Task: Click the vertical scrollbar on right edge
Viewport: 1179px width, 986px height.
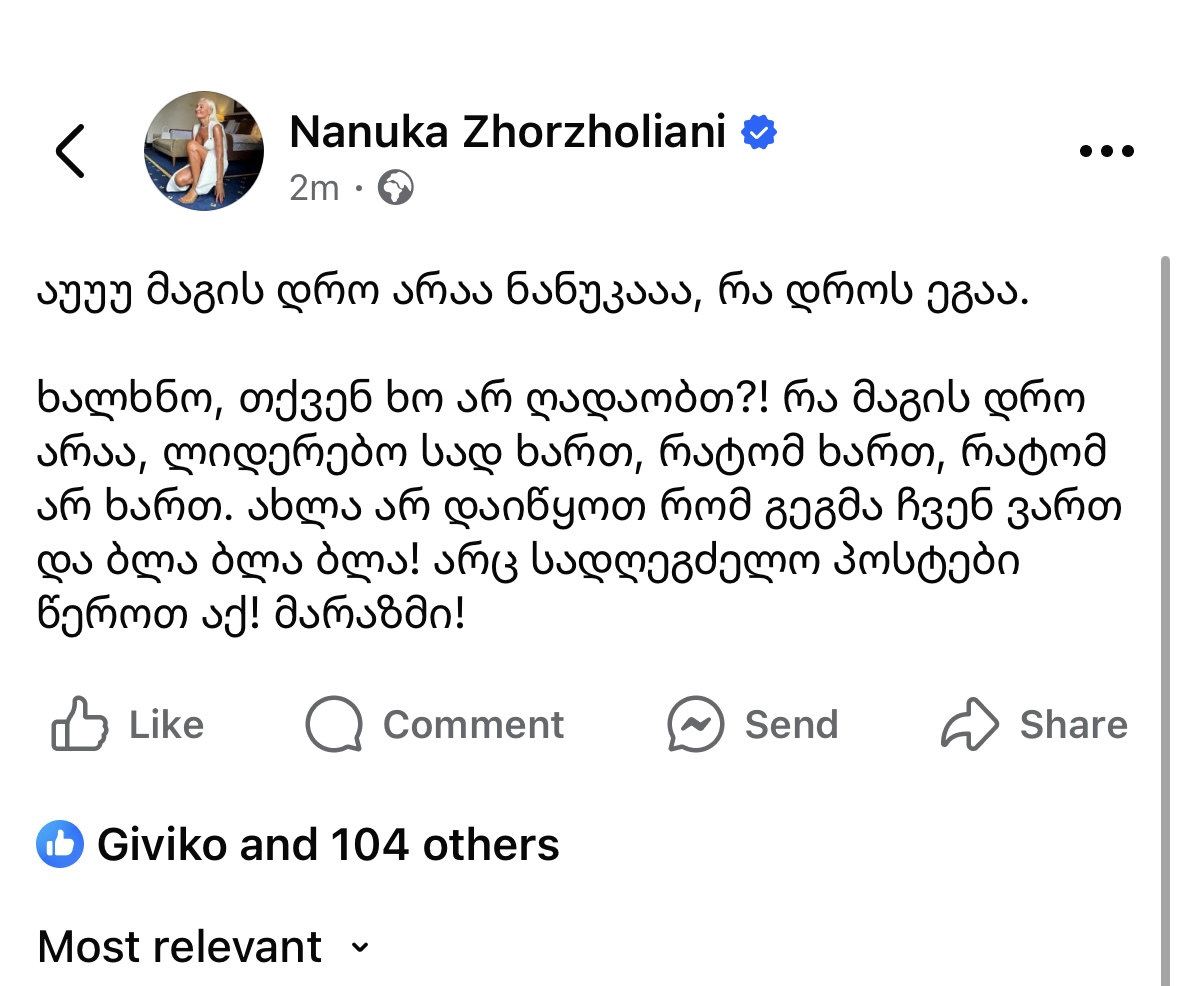Action: pyautogui.click(x=1166, y=620)
